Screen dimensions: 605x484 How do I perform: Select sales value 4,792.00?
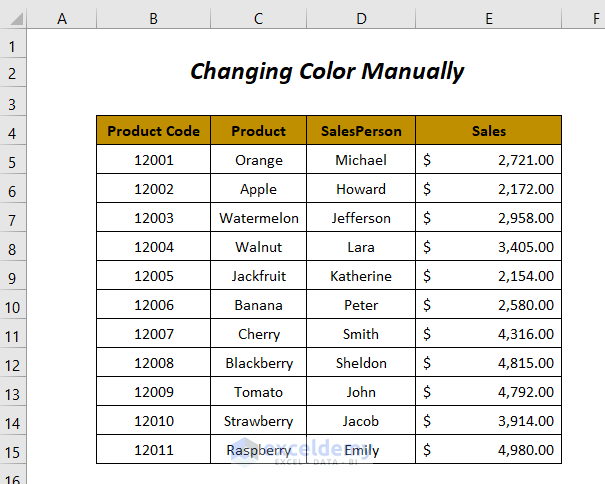[489, 391]
